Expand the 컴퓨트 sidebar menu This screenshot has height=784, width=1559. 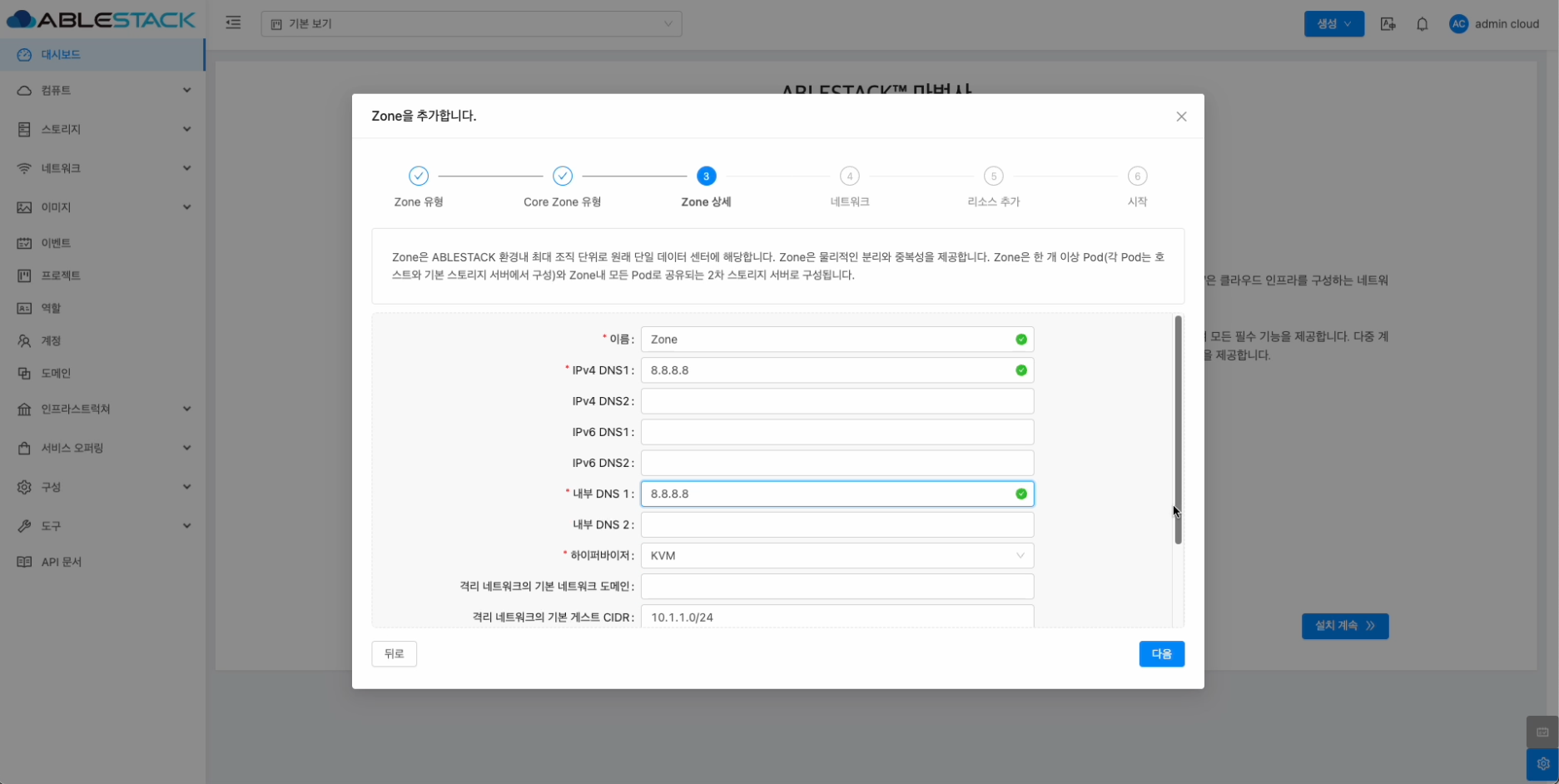pos(102,90)
